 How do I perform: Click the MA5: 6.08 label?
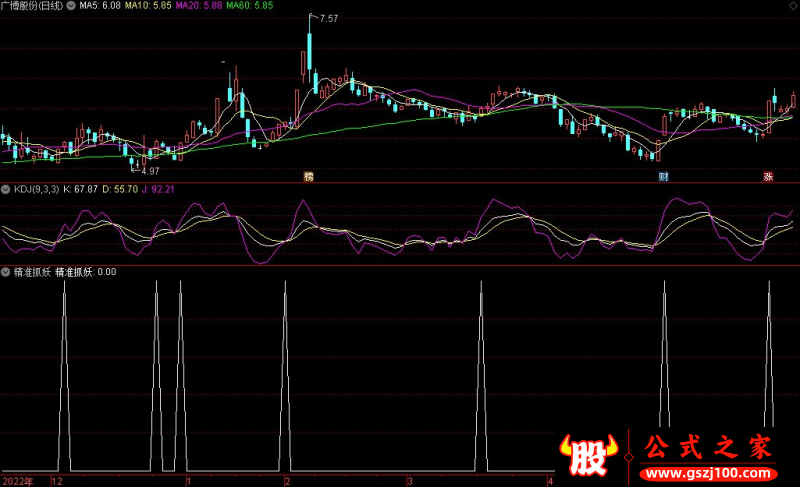click(x=101, y=6)
